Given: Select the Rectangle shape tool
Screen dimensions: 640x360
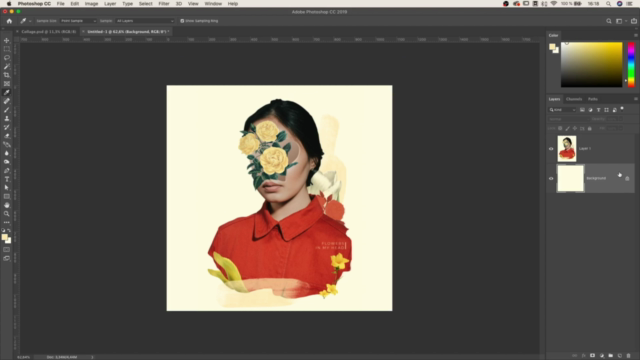Looking at the screenshot, I should coord(7,196).
